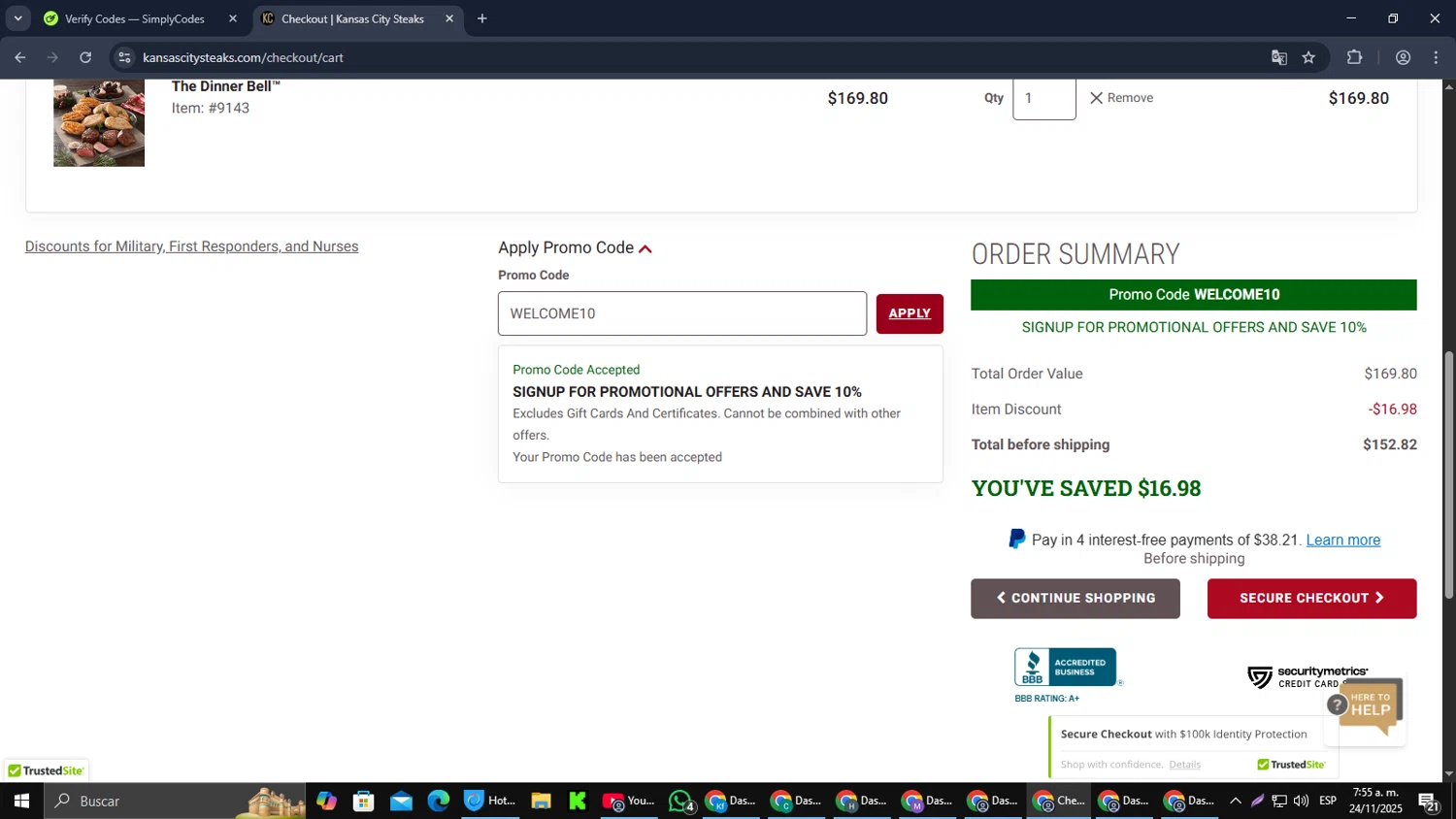Click the PayPal logo icon
The image size is (1456, 819).
pyautogui.click(x=1017, y=540)
